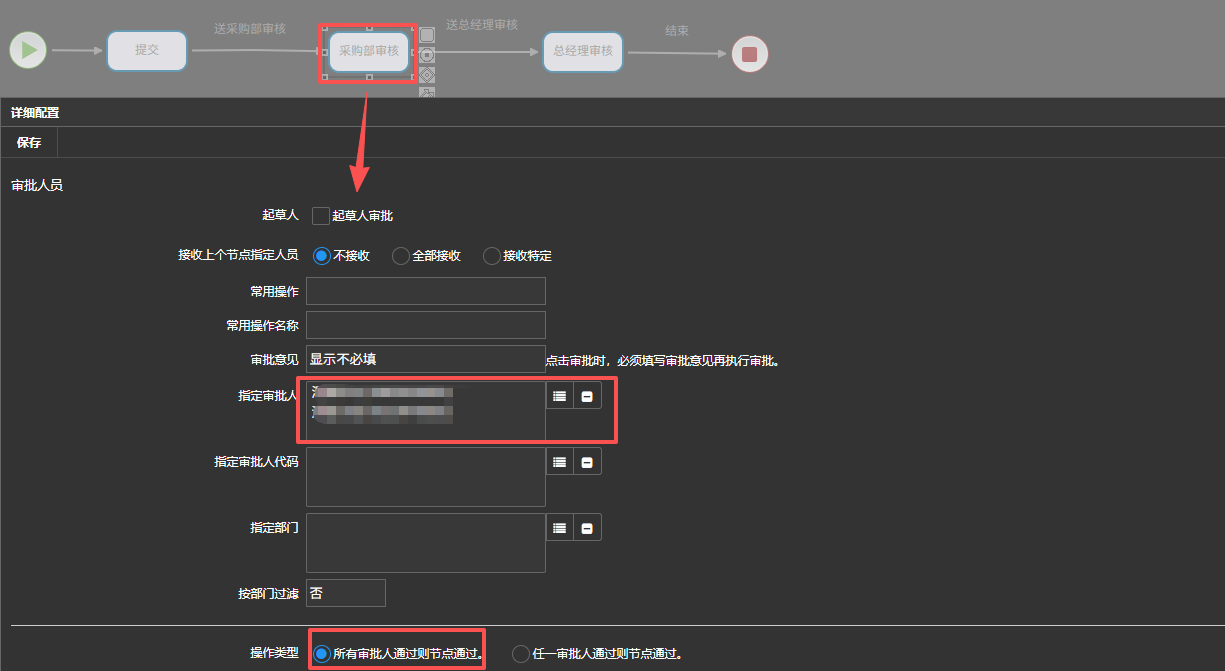Click the red end event node
Screen dimensions: 1225x671
(x=749, y=54)
